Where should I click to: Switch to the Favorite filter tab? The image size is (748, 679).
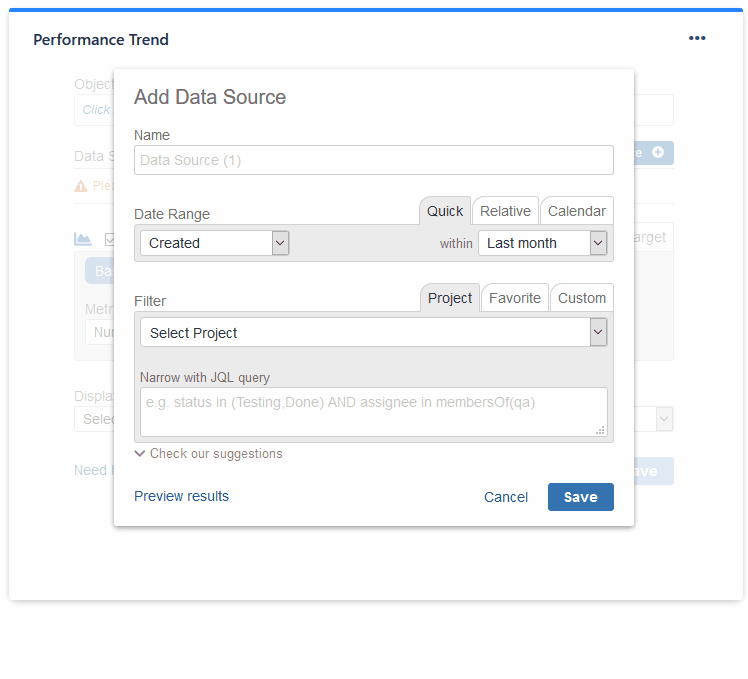[515, 298]
